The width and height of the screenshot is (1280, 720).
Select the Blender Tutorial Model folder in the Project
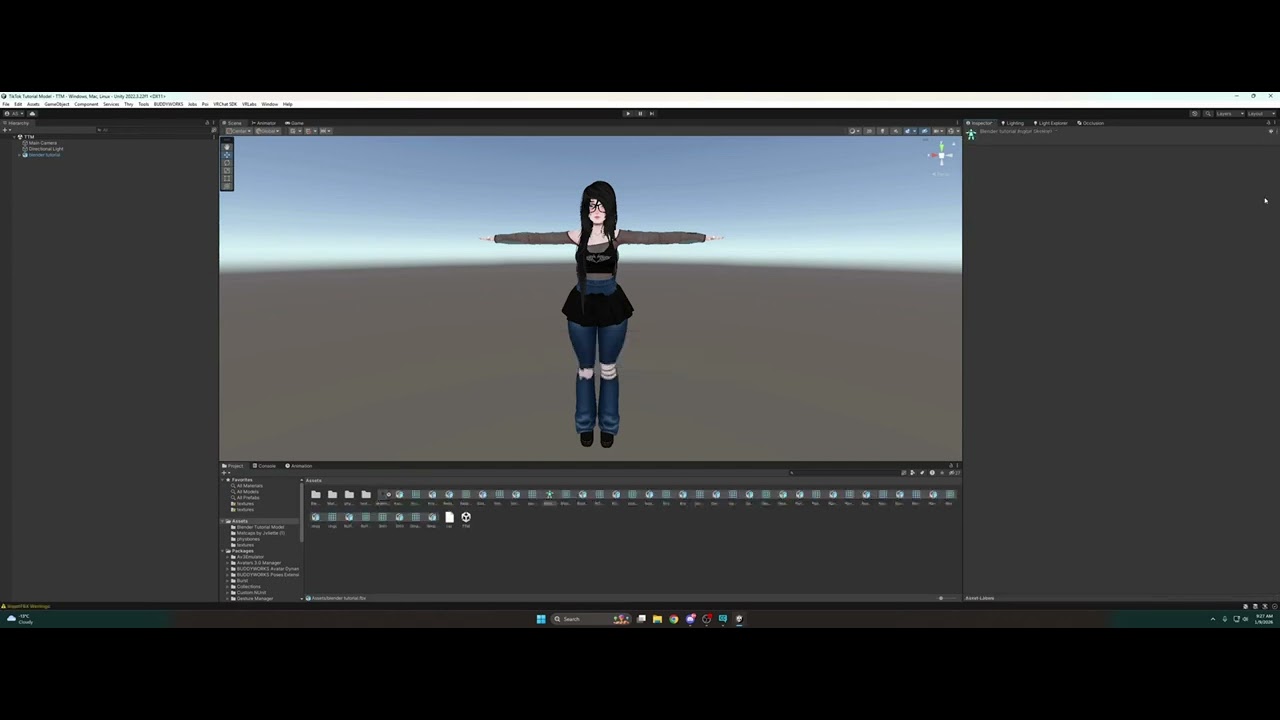(x=258, y=527)
